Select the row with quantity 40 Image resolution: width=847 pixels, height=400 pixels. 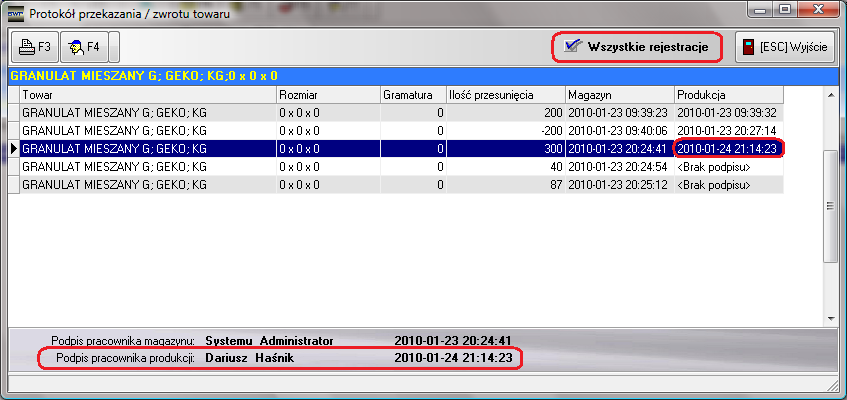[x=147, y=166]
